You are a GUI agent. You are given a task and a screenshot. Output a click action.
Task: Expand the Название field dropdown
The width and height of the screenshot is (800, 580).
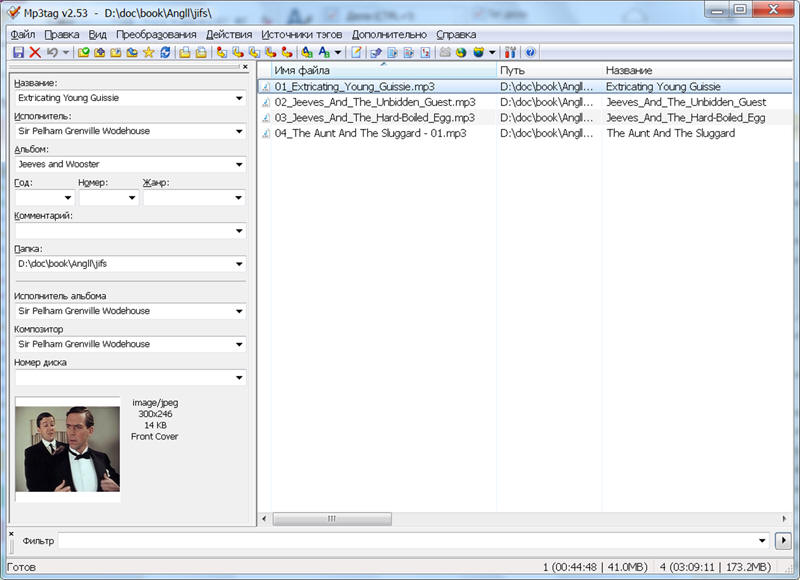pyautogui.click(x=239, y=98)
